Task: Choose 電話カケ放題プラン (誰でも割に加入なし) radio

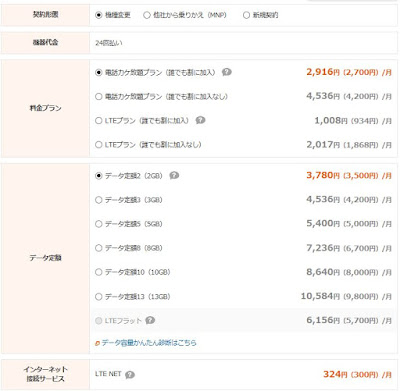Action: [x=98, y=97]
